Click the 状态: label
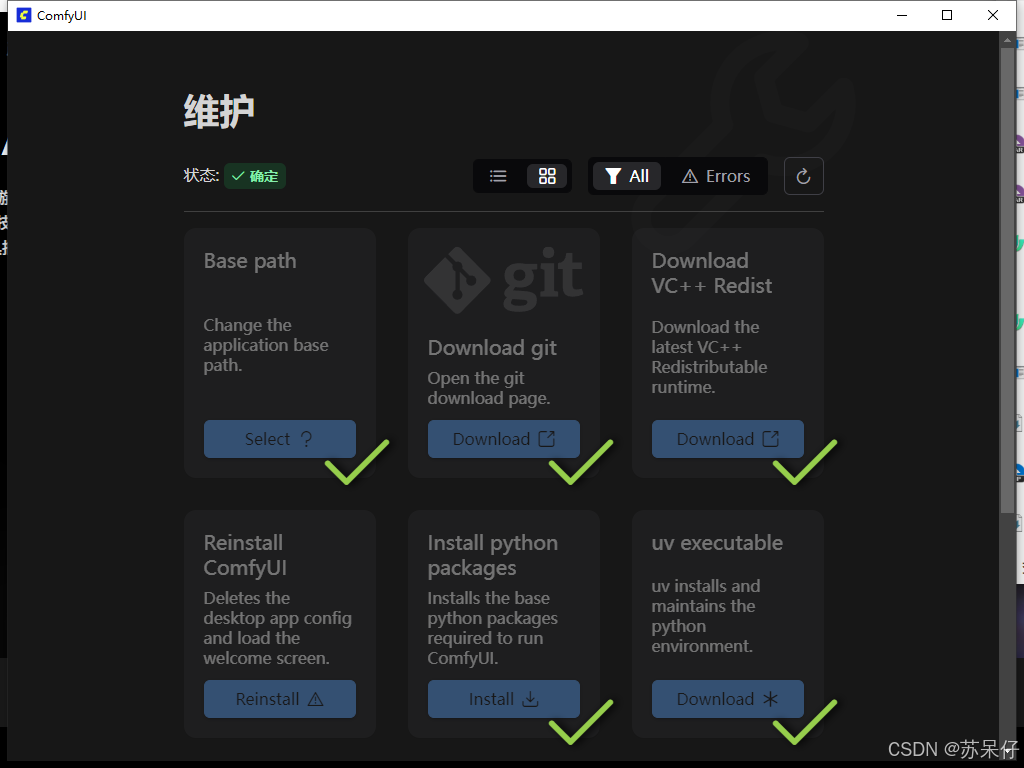Screen dimensions: 1024x768 click(x=201, y=176)
